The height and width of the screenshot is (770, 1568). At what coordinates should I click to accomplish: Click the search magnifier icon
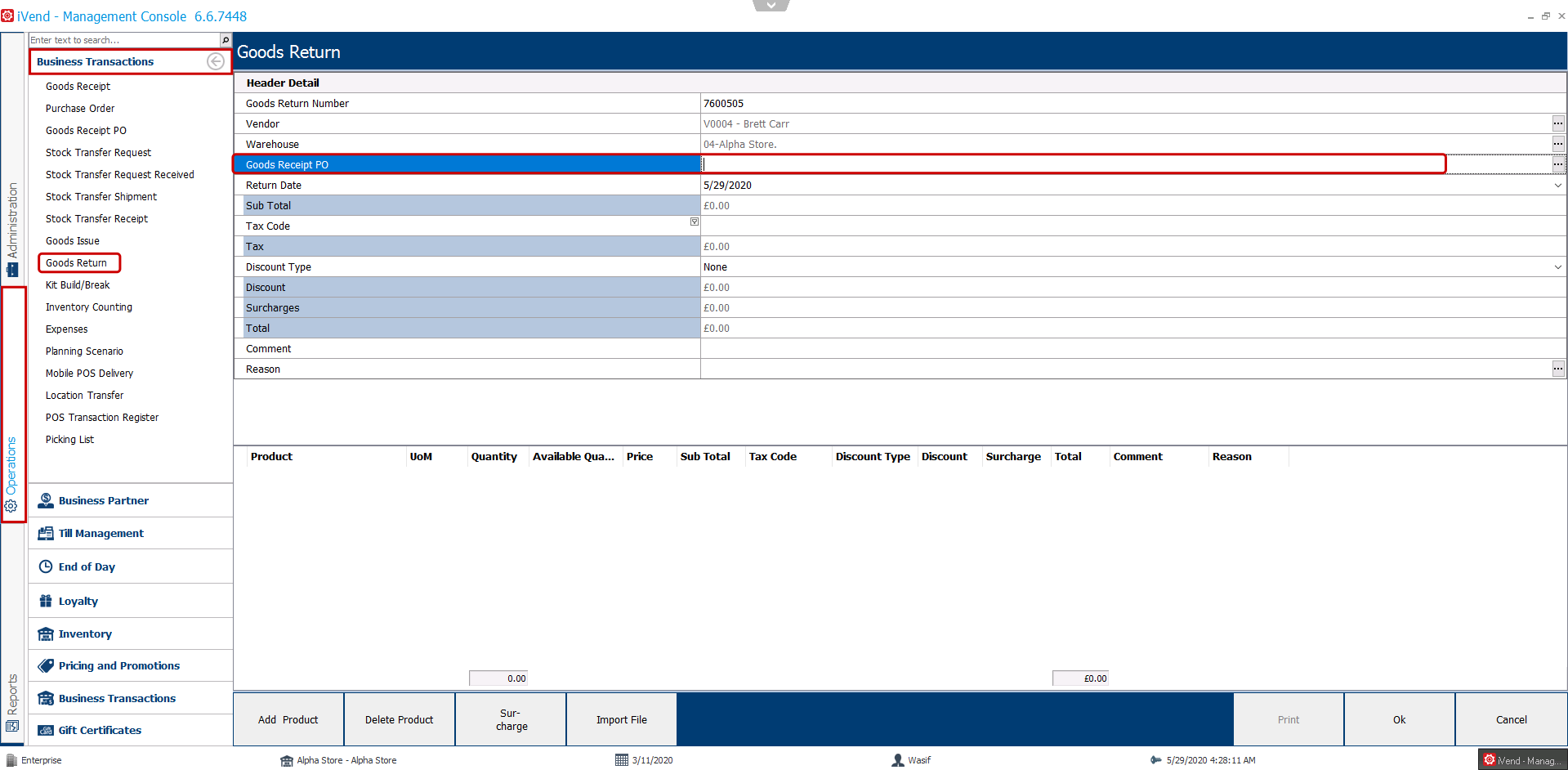click(226, 40)
